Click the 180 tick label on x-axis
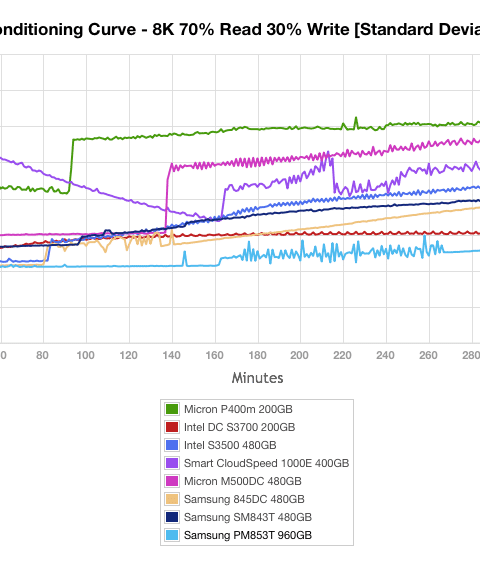The image size is (480, 565). pyautogui.click(x=257, y=355)
